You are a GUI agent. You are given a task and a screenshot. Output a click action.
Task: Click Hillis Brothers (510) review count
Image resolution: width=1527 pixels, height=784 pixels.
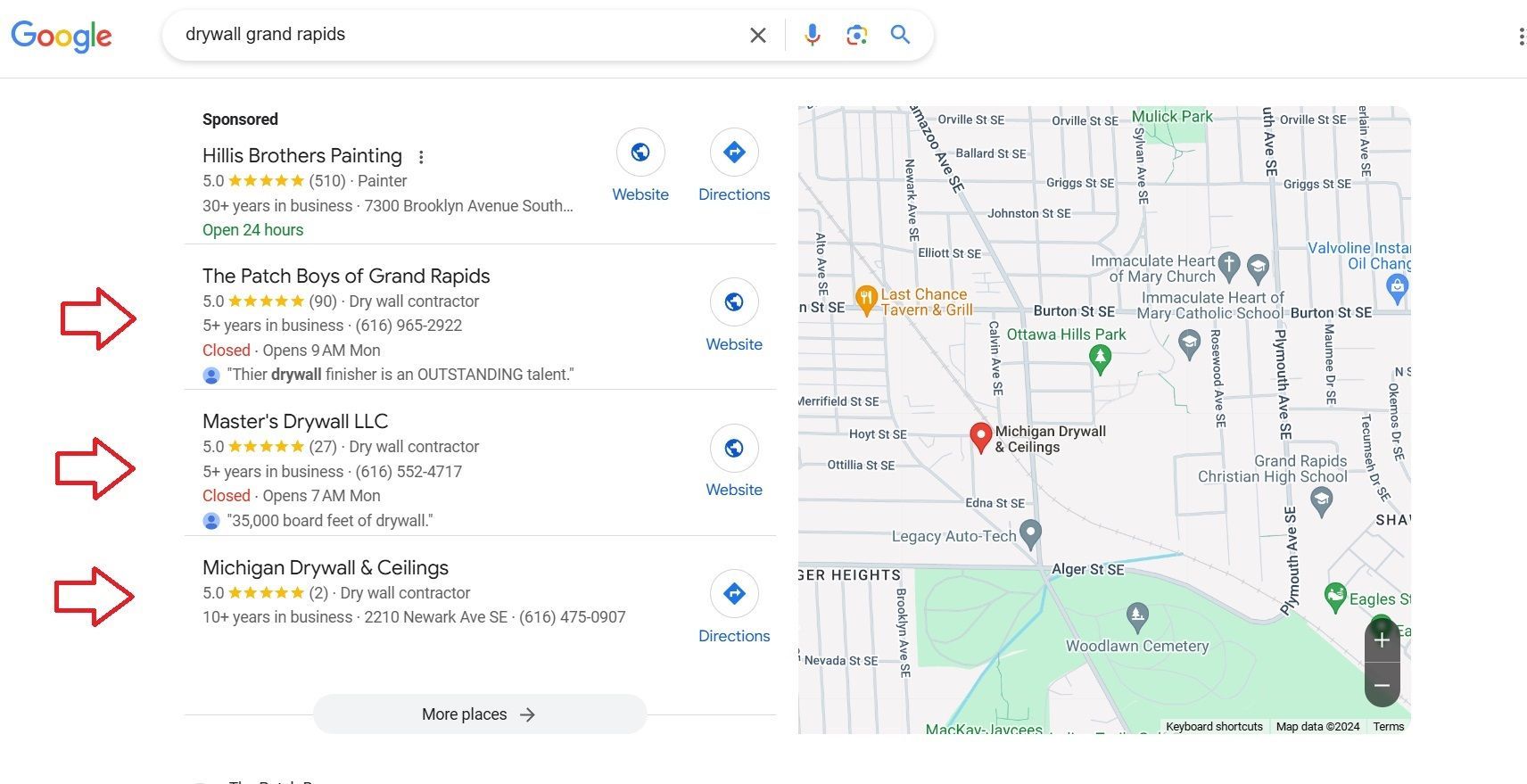(x=327, y=181)
